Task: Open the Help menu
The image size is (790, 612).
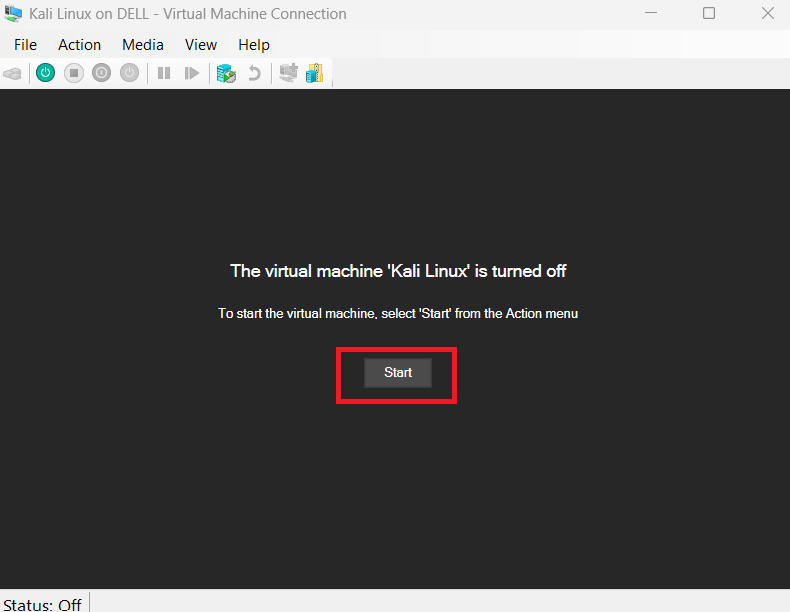Action: (x=254, y=45)
